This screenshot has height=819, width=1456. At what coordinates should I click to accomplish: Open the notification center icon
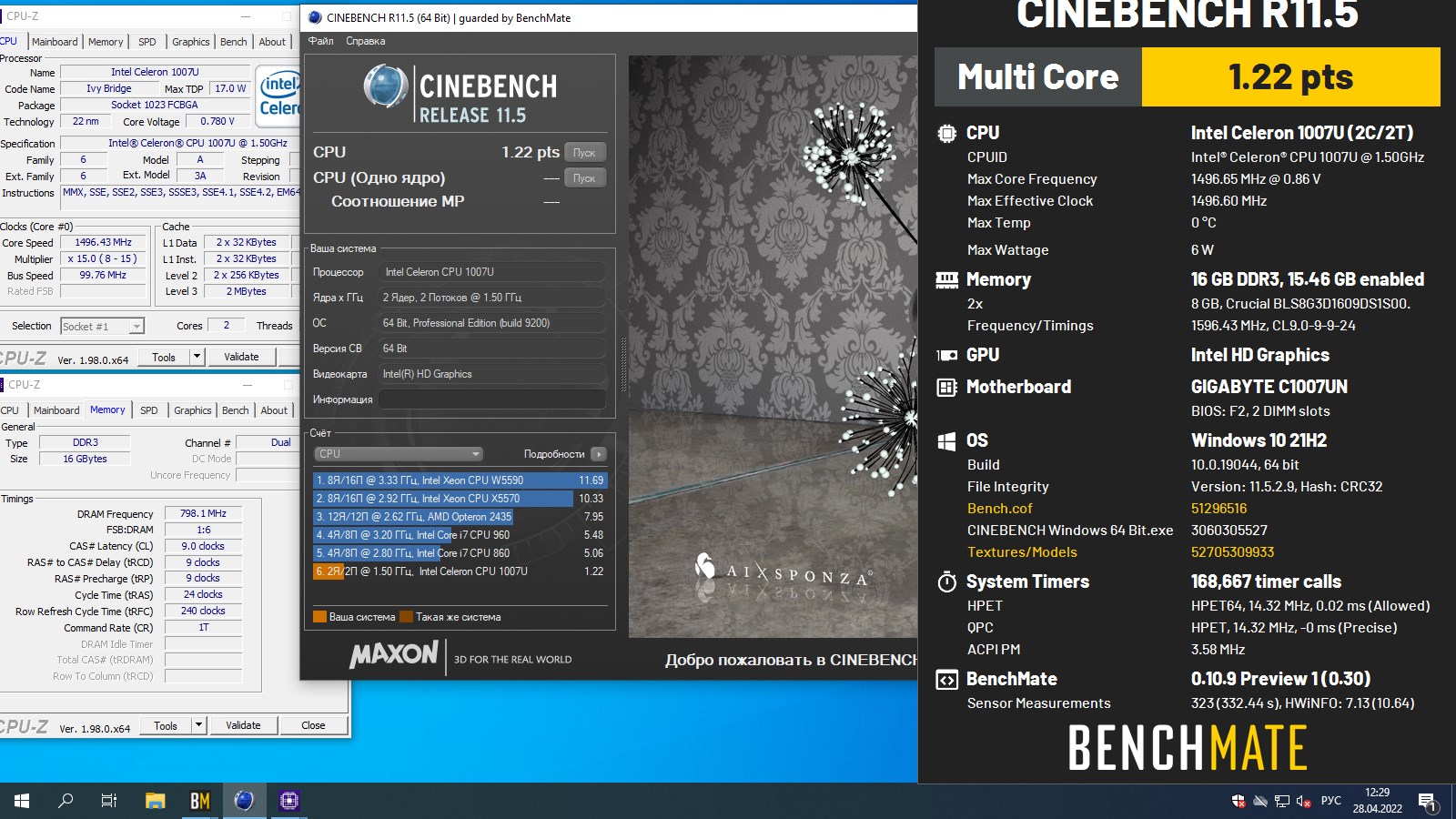[1427, 802]
